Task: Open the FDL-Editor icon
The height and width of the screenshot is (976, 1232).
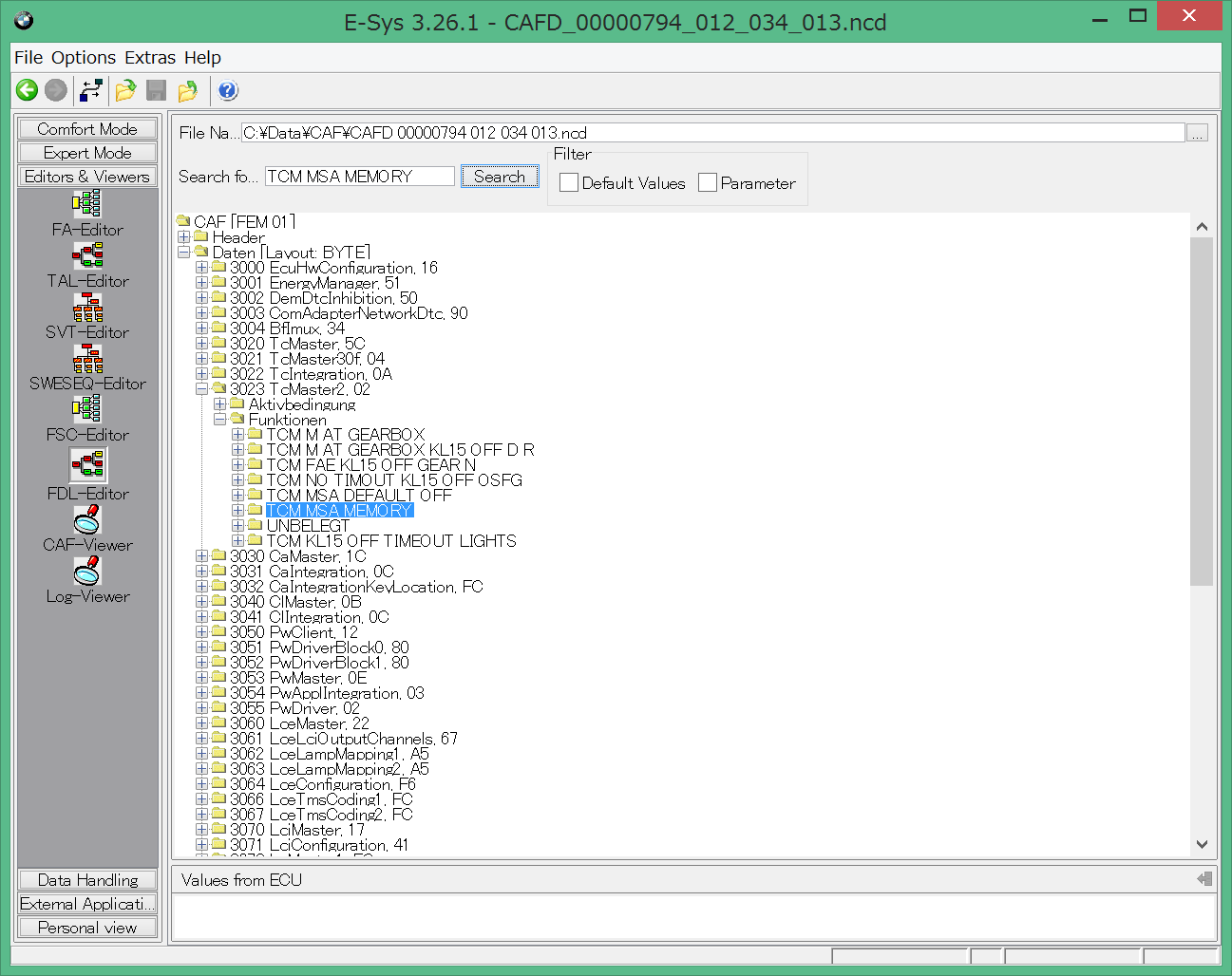Action: [87, 464]
